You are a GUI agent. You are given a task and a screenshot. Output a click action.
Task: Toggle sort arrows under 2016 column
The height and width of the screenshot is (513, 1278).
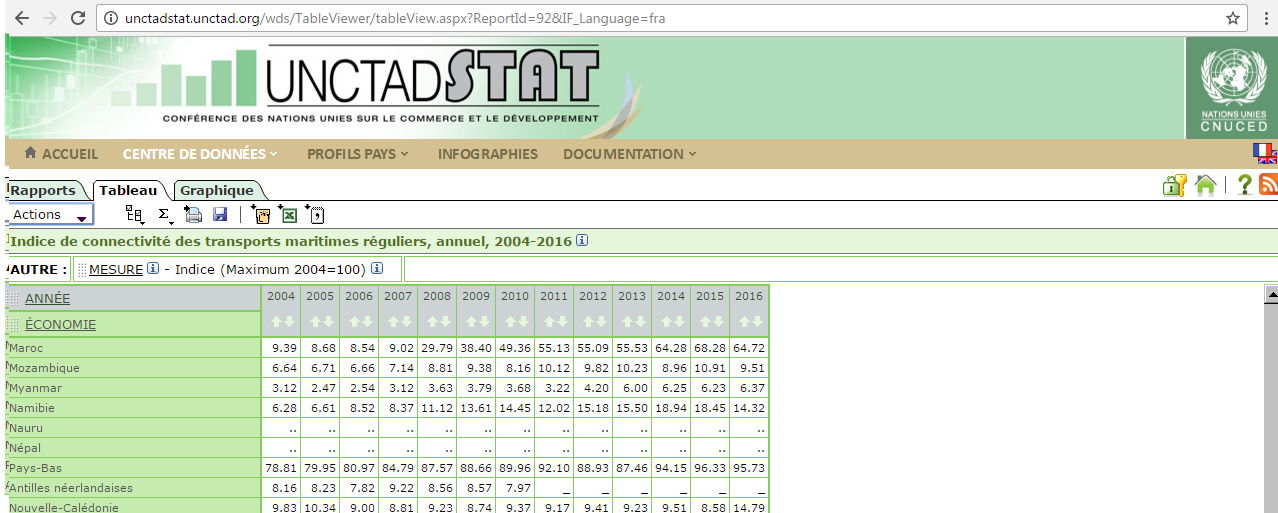pos(749,322)
